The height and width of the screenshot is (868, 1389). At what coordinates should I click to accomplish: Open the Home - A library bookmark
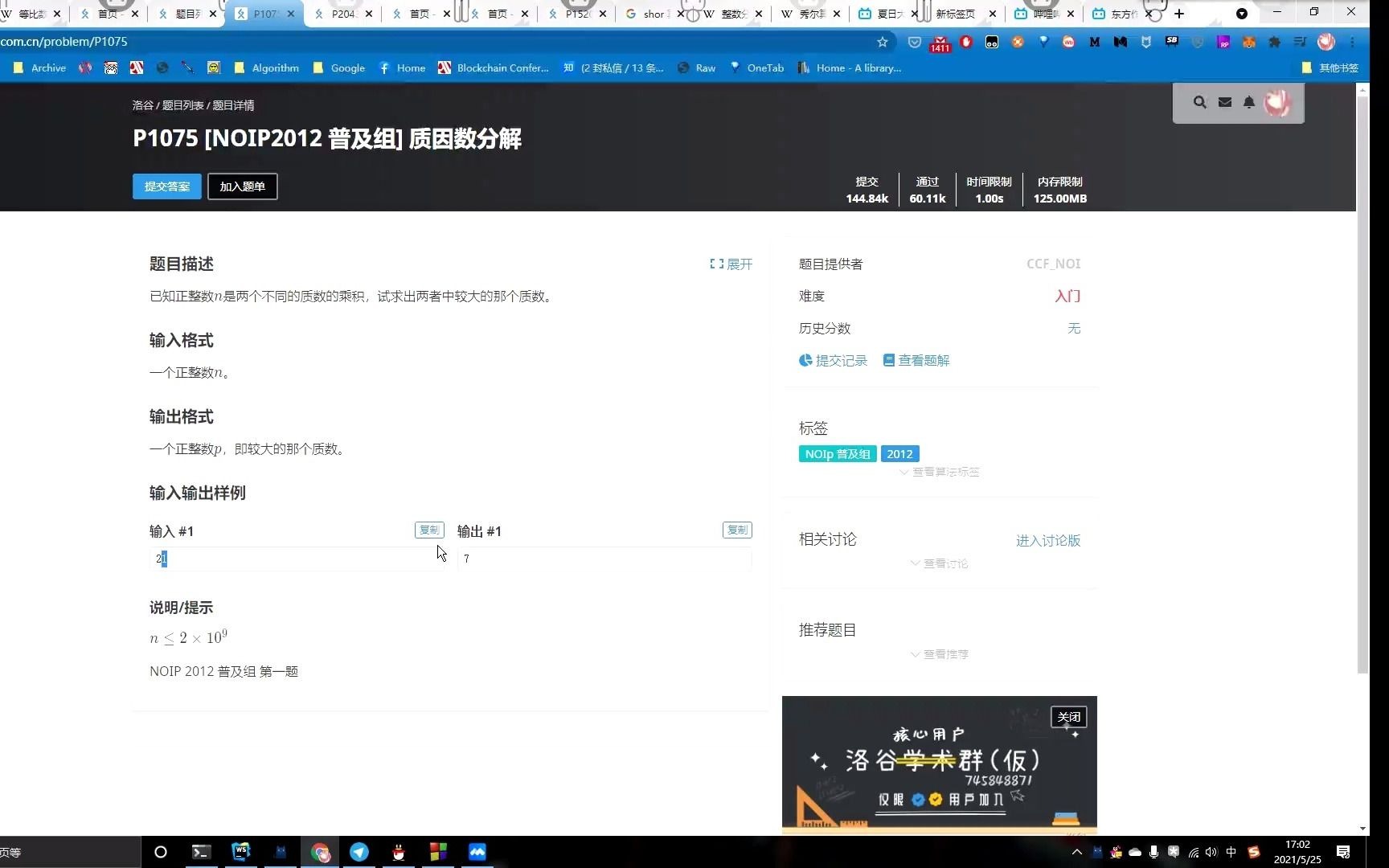849,68
